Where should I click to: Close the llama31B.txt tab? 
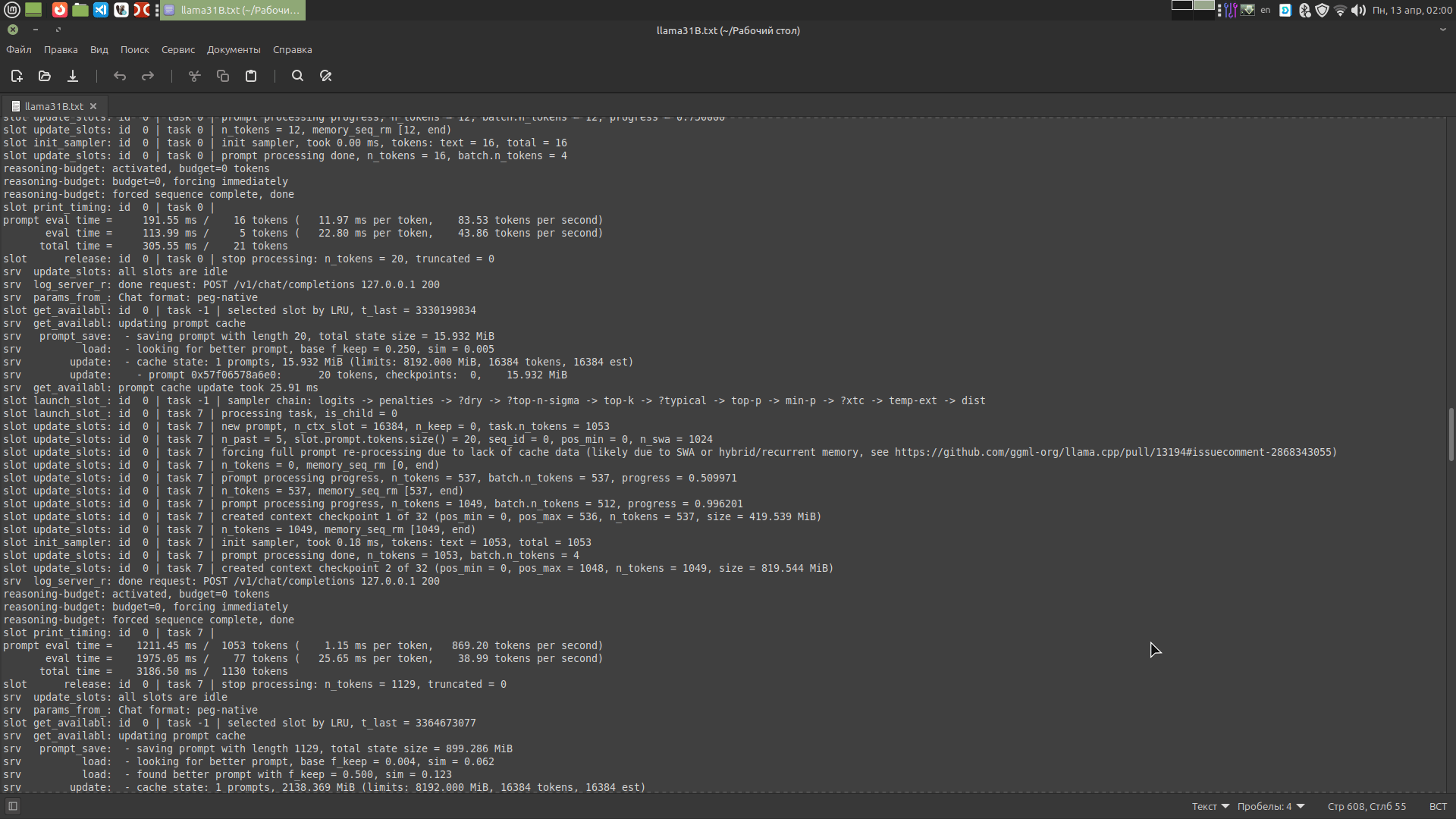click(93, 106)
